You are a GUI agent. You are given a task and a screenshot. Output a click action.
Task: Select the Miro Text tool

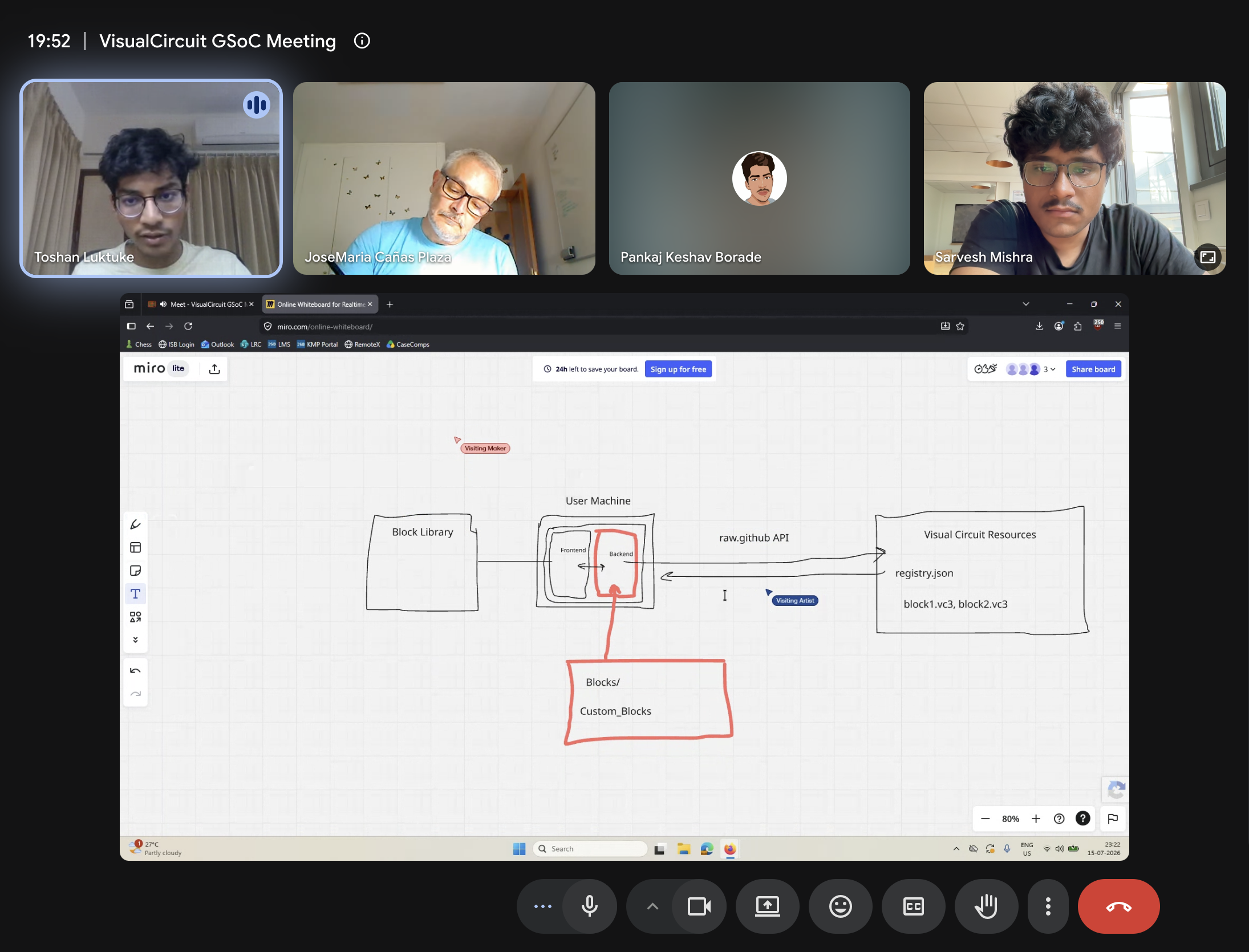pyautogui.click(x=135, y=594)
